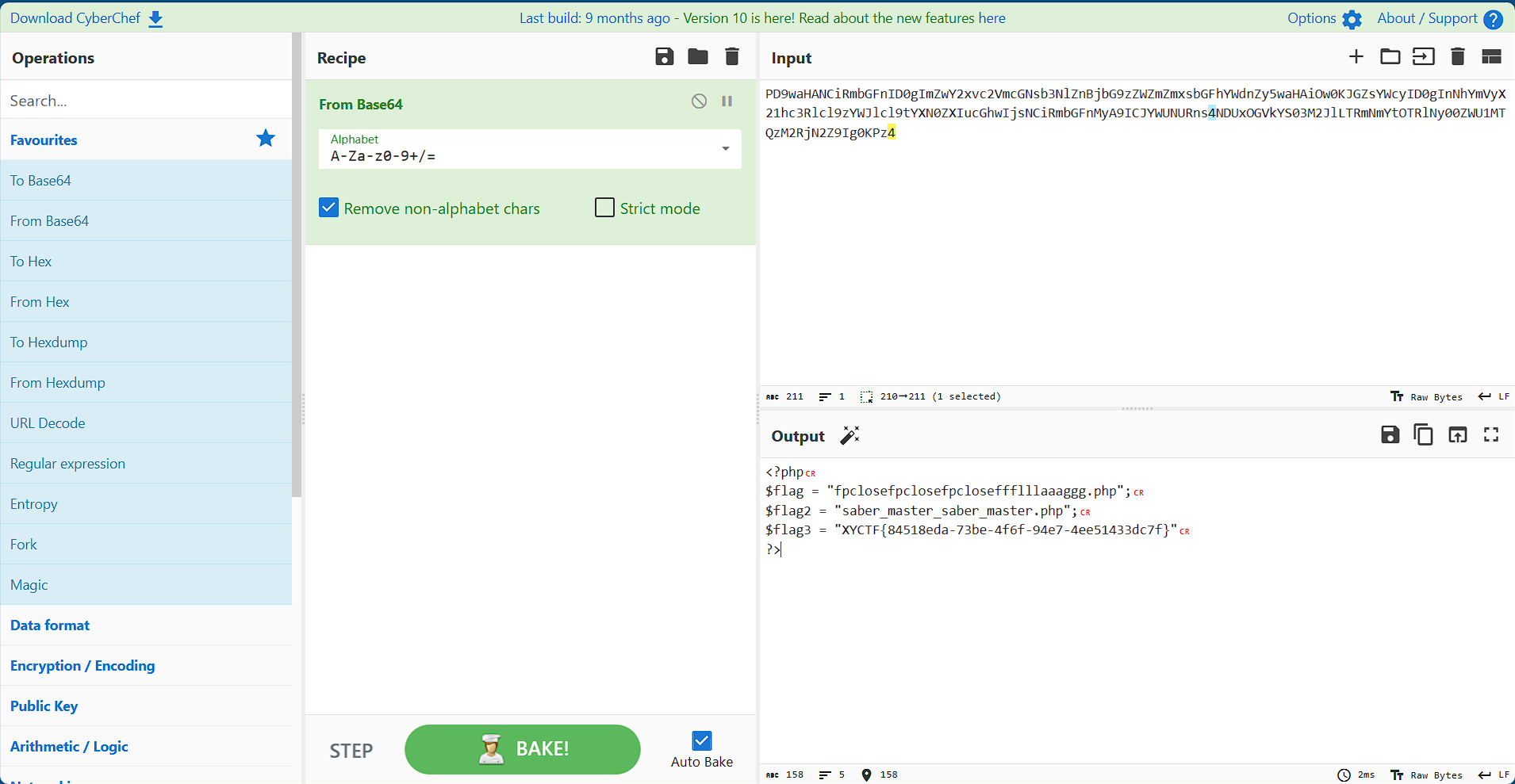Select Regular expression operation
Screen dimensions: 1515x784
(x=146, y=463)
